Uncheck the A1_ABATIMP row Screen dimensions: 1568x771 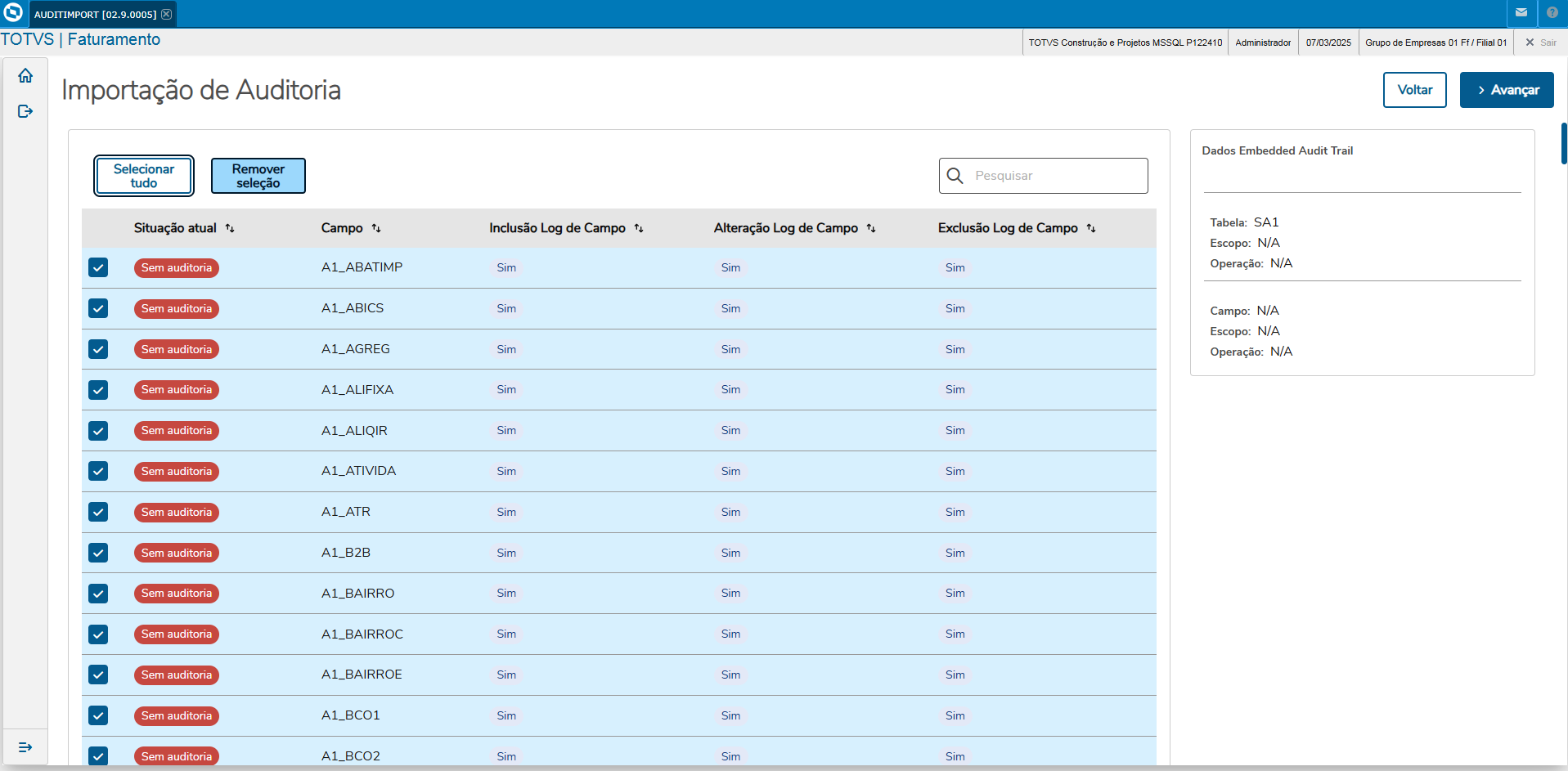click(98, 267)
